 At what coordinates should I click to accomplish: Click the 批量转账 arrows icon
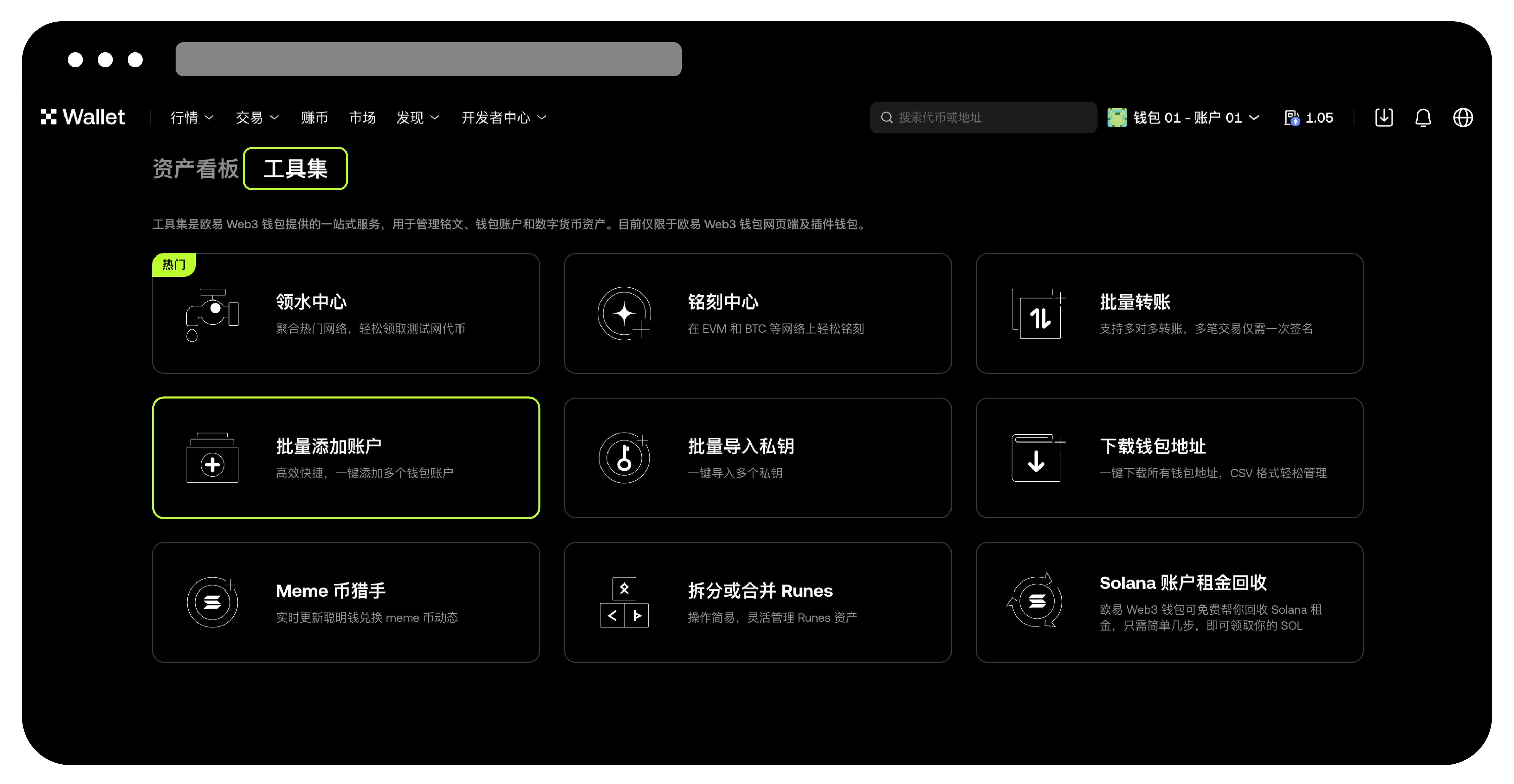tap(1039, 314)
